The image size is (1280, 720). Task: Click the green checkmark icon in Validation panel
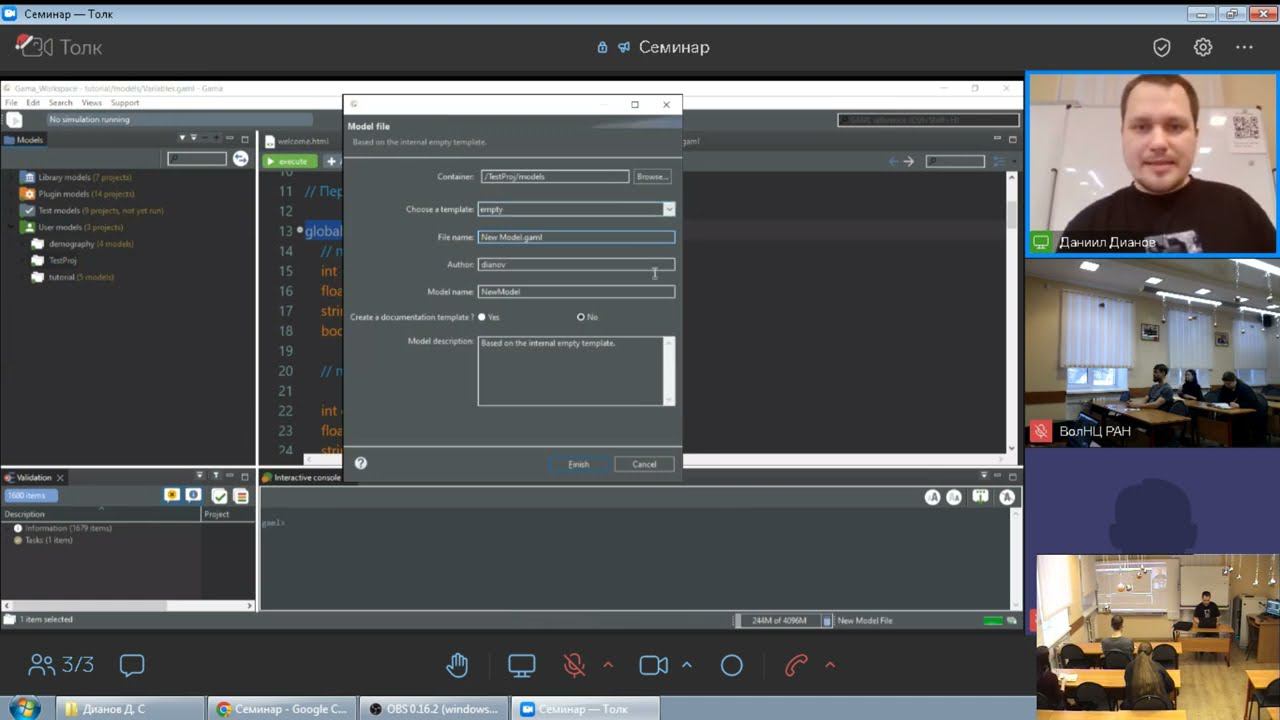coord(219,496)
